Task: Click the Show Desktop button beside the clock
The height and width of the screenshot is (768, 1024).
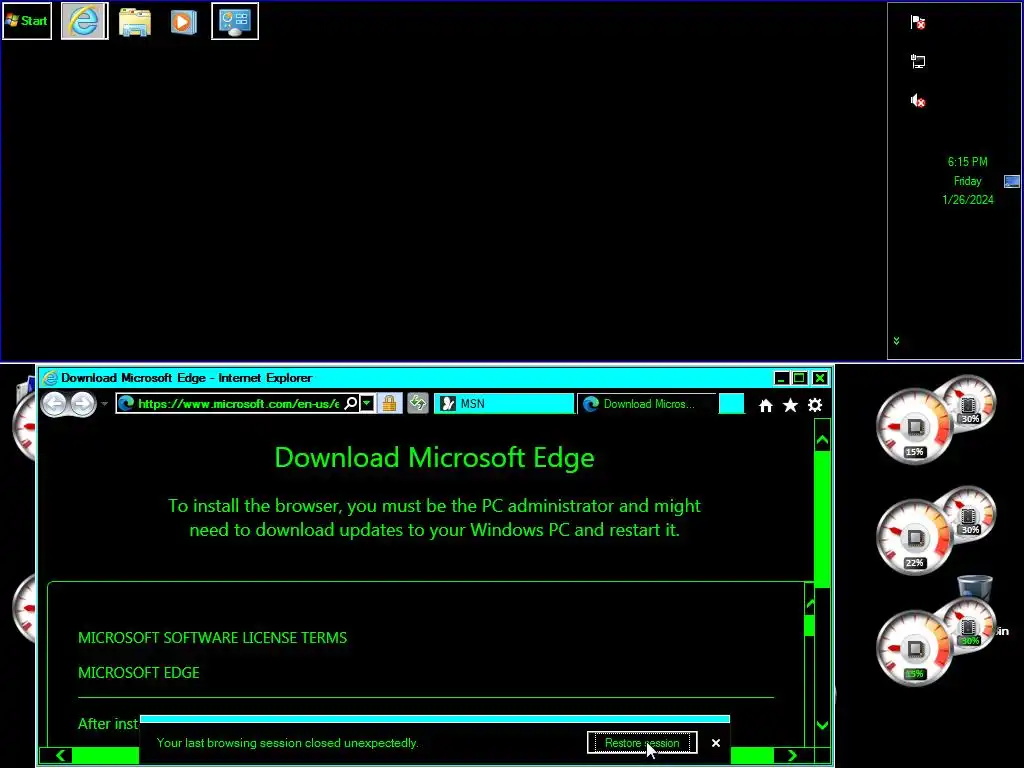Action: point(1012,182)
